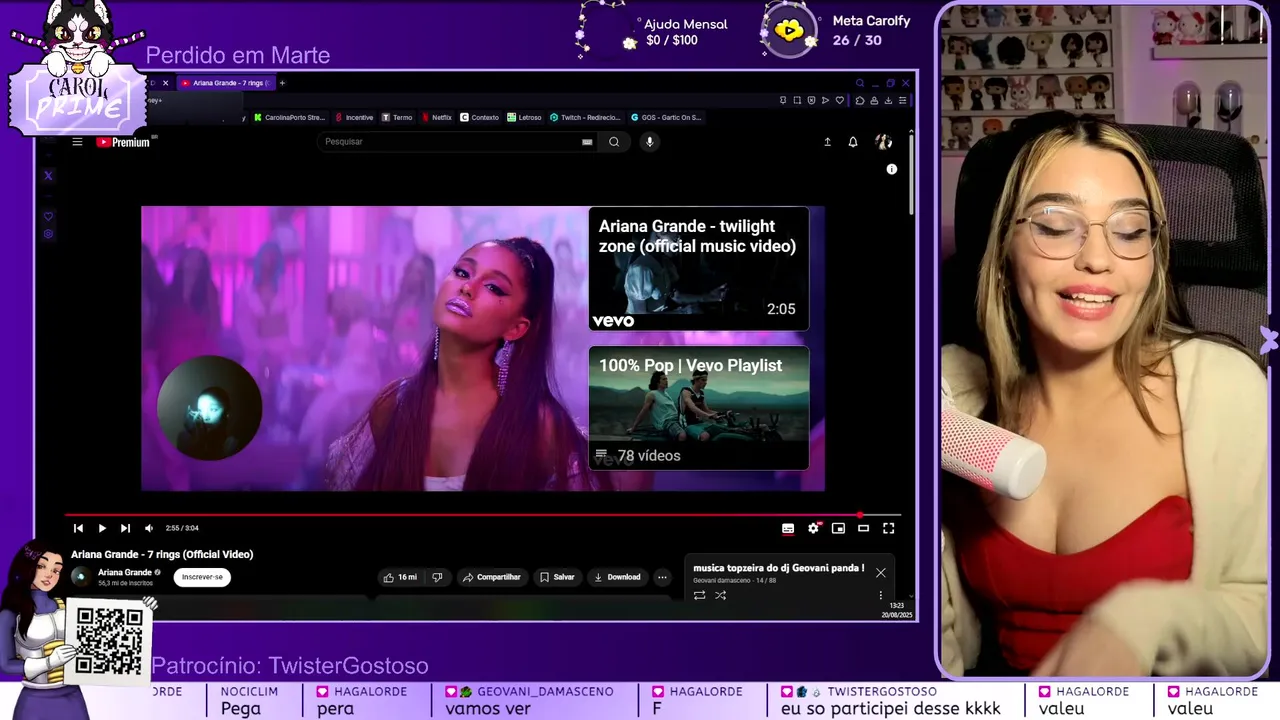
Task: Open the Letroso bookmark
Action: pos(524,117)
